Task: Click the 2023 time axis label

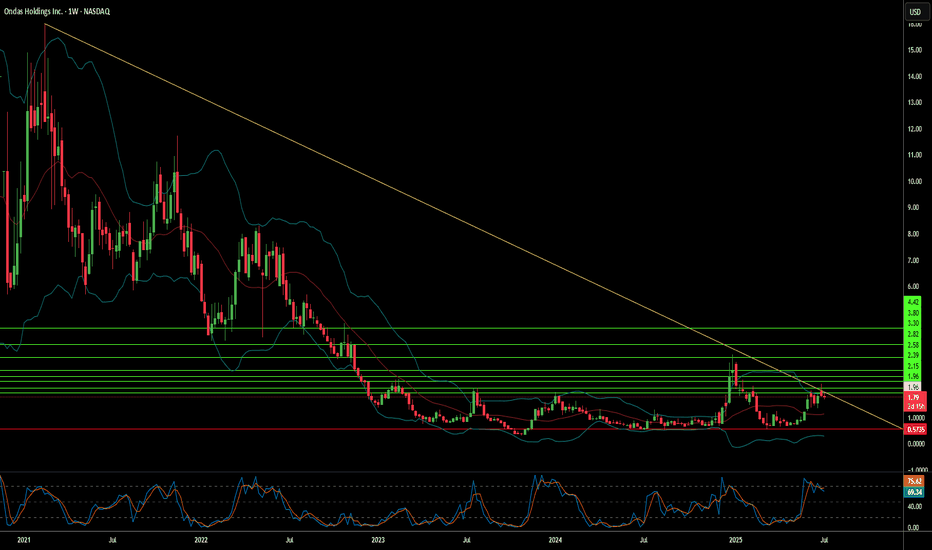Action: pyautogui.click(x=378, y=540)
